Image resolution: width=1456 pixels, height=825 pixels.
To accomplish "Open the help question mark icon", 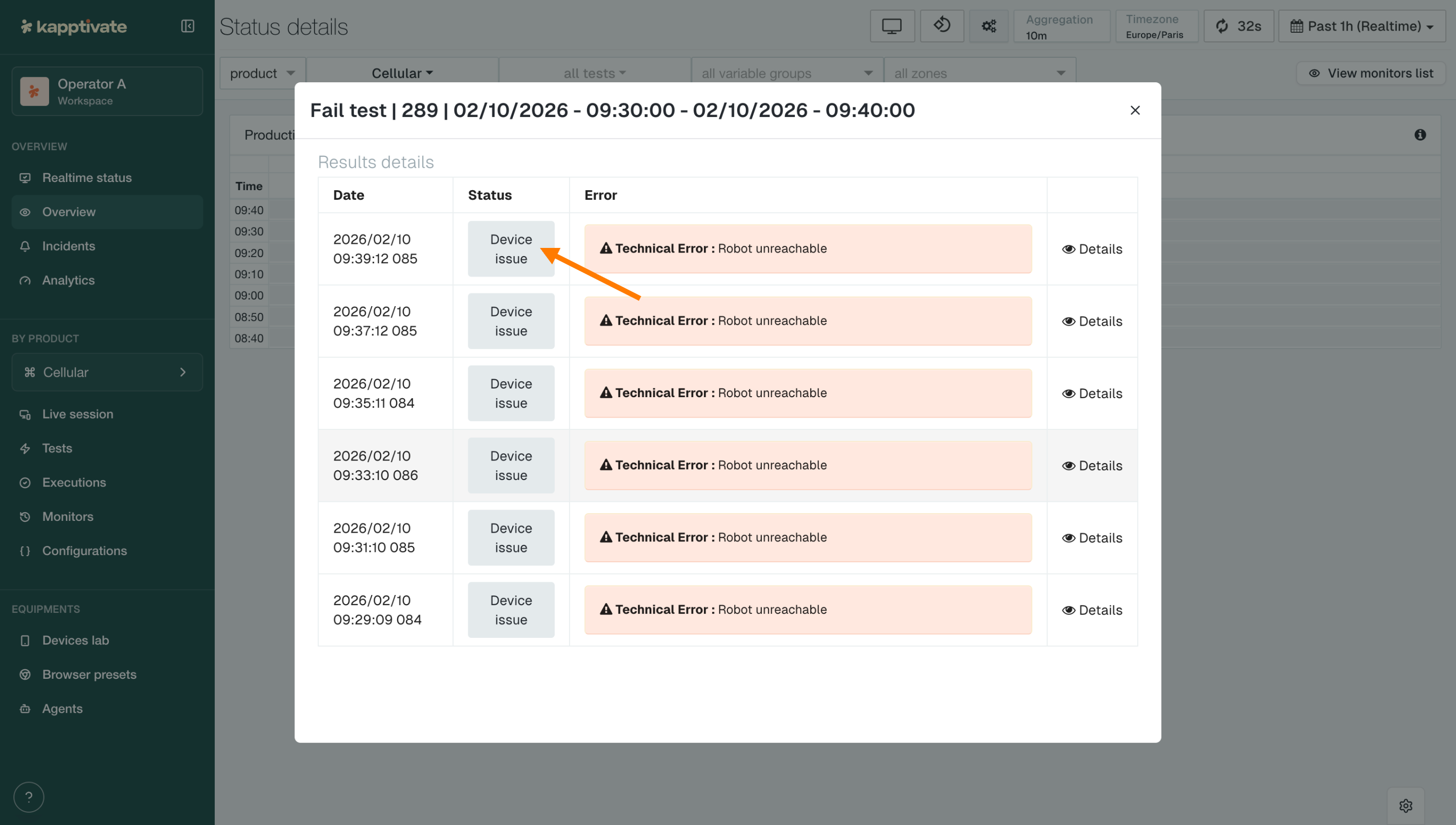I will (28, 797).
